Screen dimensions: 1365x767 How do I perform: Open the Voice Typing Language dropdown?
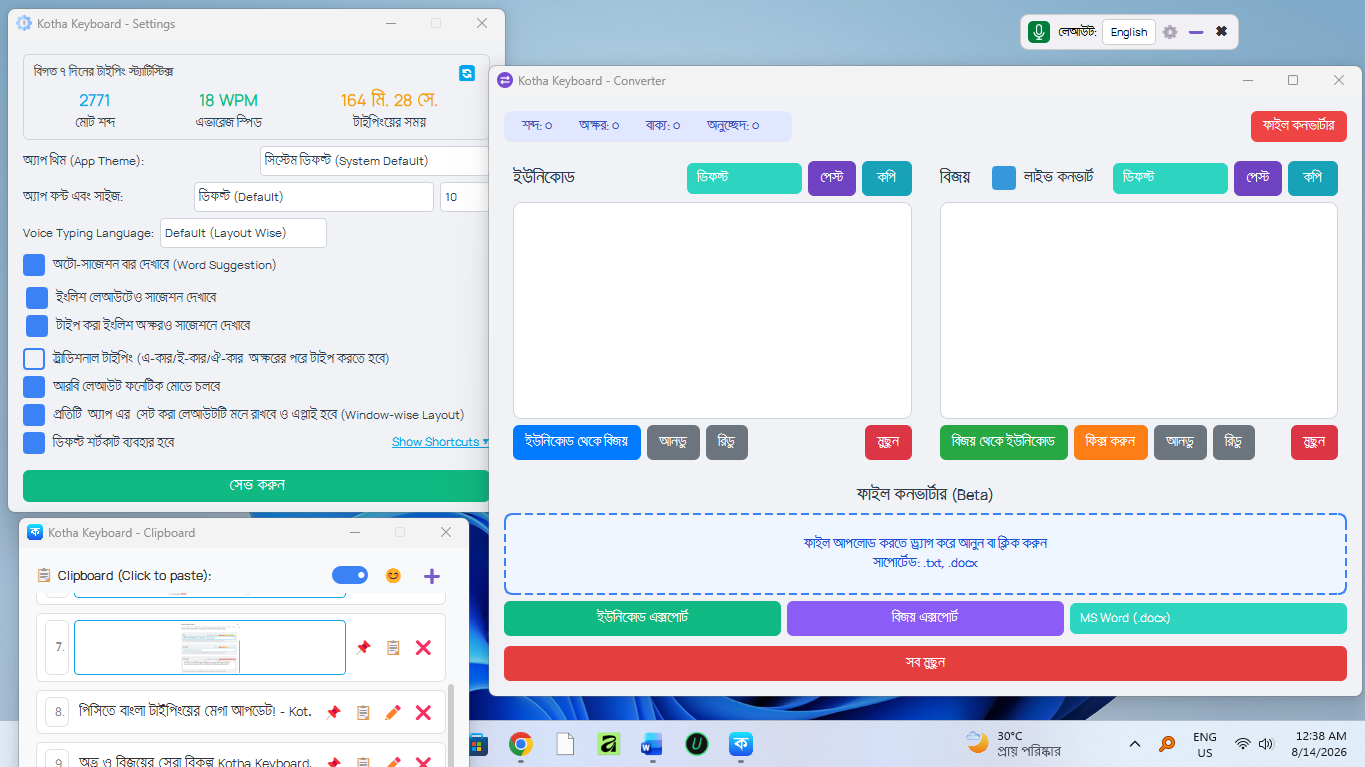click(x=243, y=233)
